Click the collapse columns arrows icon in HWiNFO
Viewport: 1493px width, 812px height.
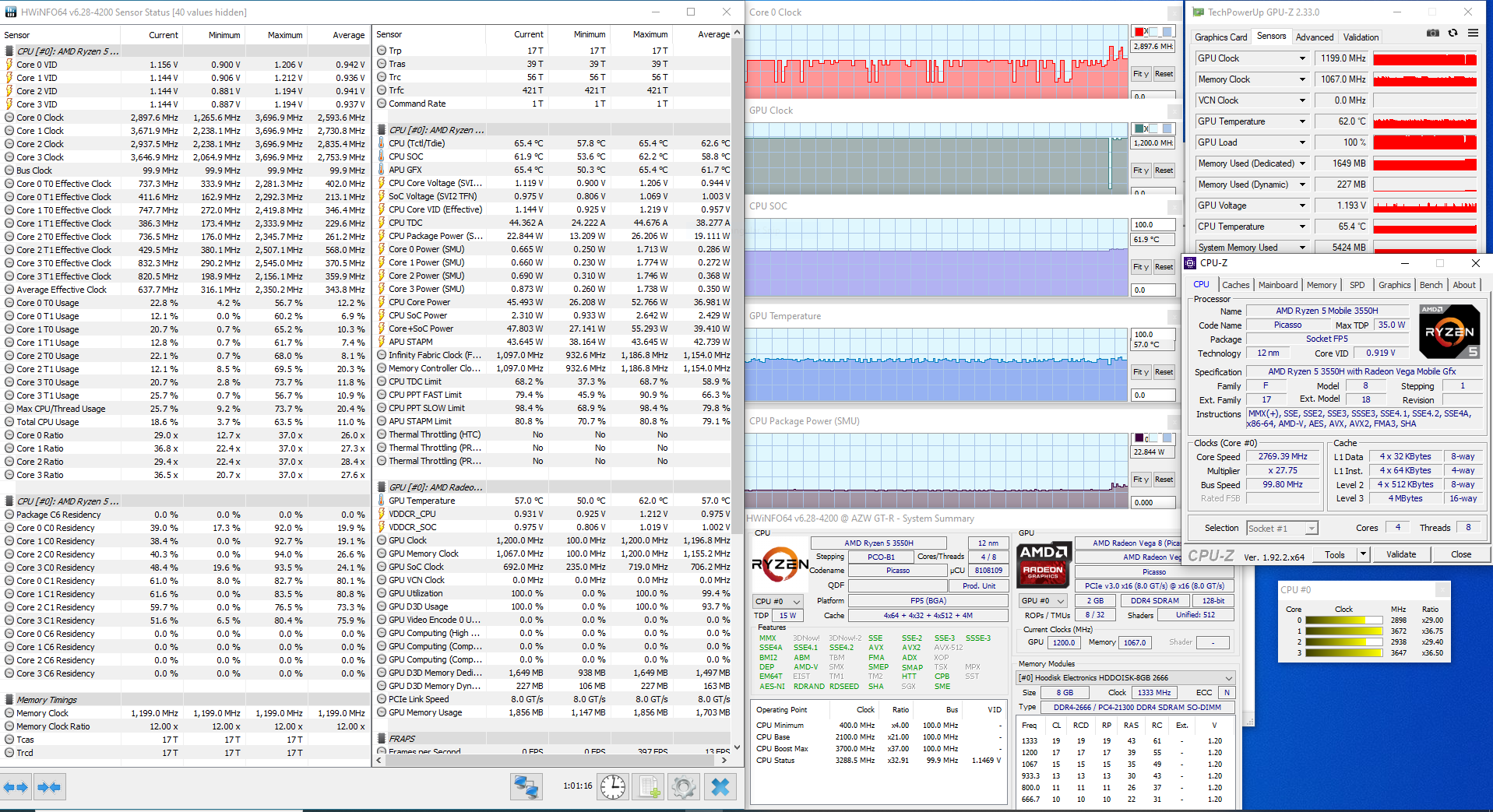(49, 787)
